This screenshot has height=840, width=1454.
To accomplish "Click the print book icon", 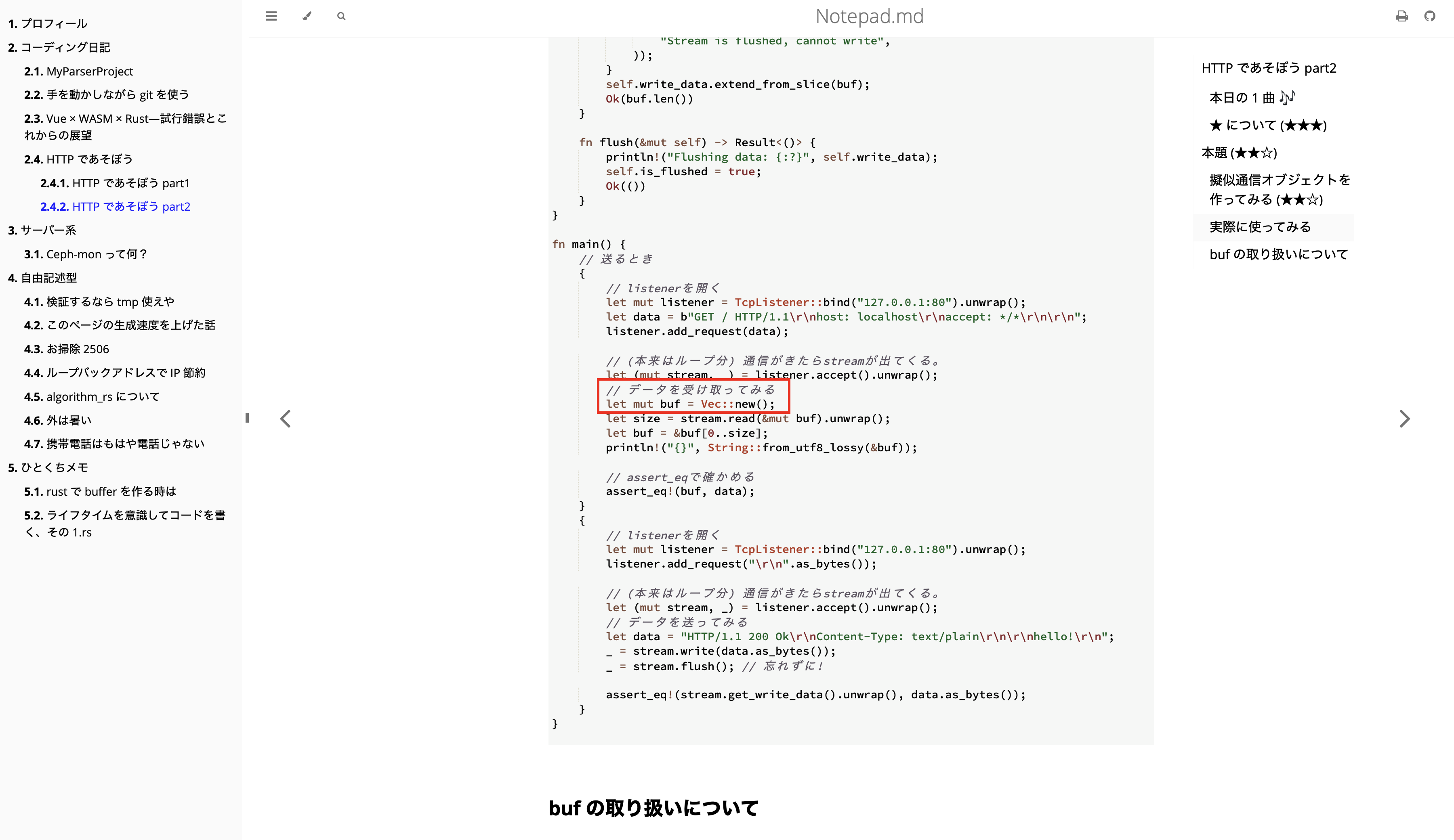I will pyautogui.click(x=1401, y=16).
